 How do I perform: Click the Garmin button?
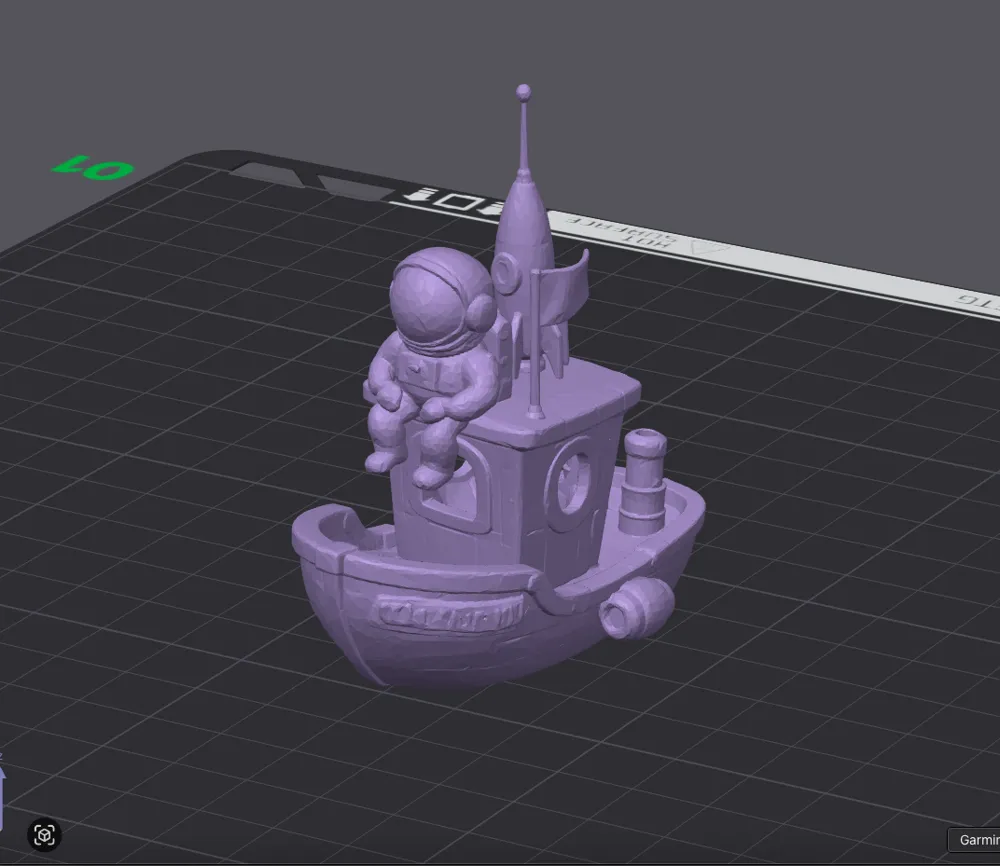(974, 840)
